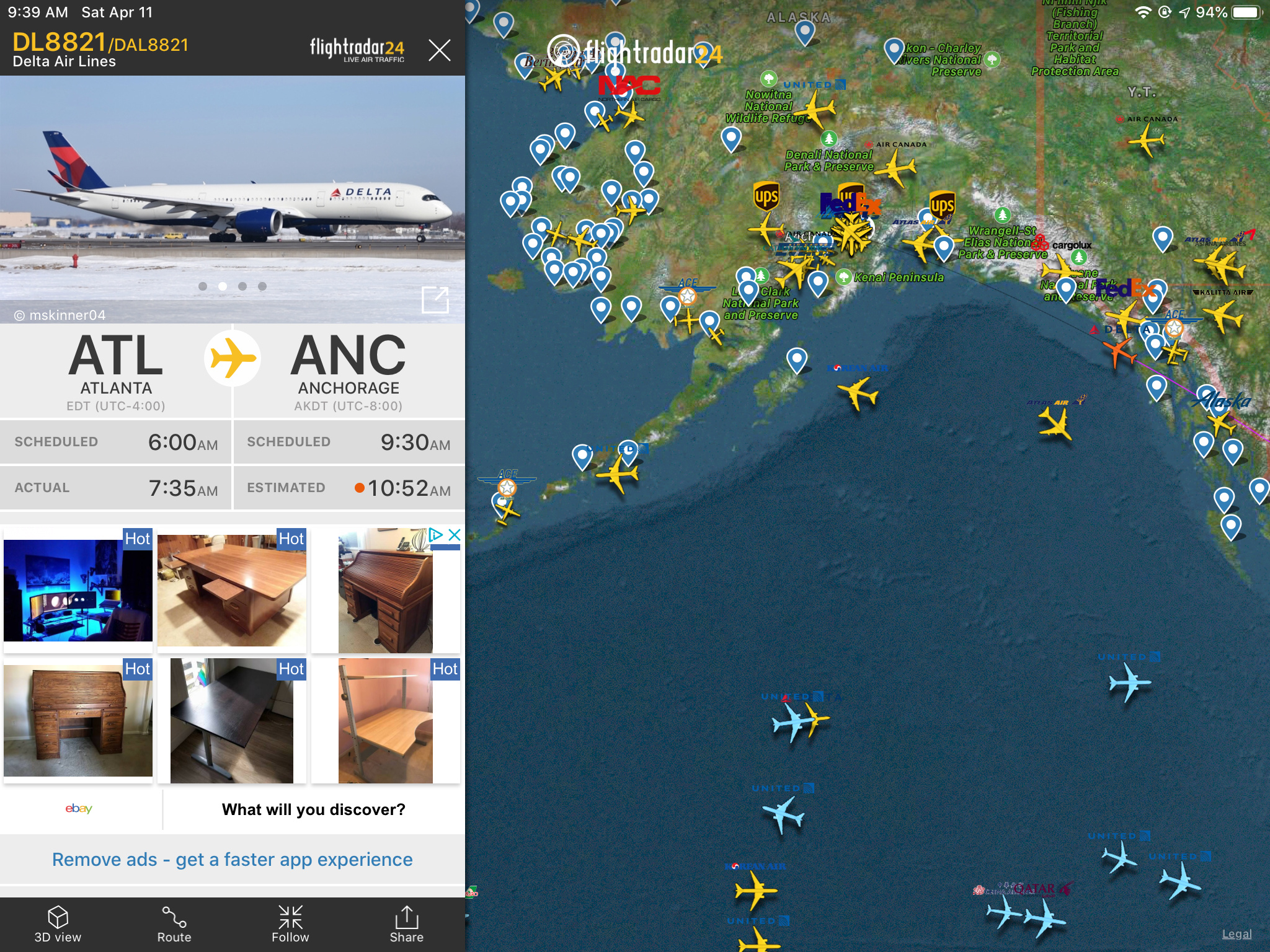Tap the Korean Air plane near Kodiak
This screenshot has width=1270, height=952.
tap(858, 393)
